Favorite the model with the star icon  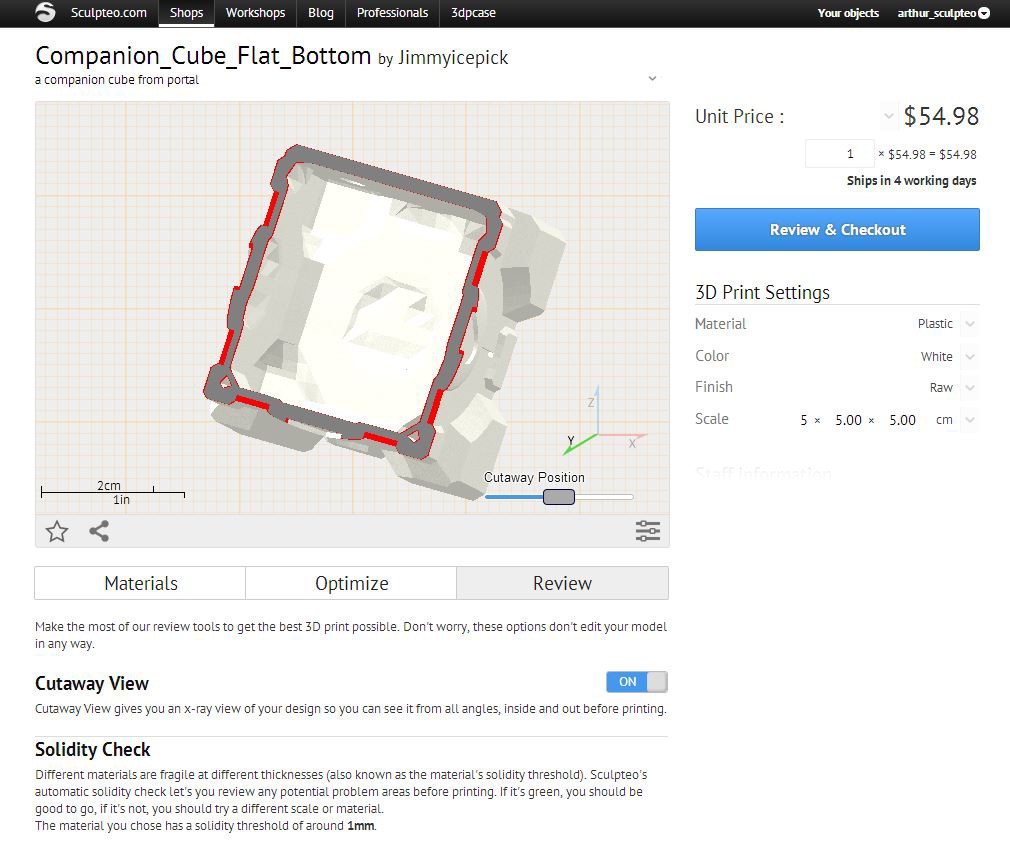pos(57,531)
